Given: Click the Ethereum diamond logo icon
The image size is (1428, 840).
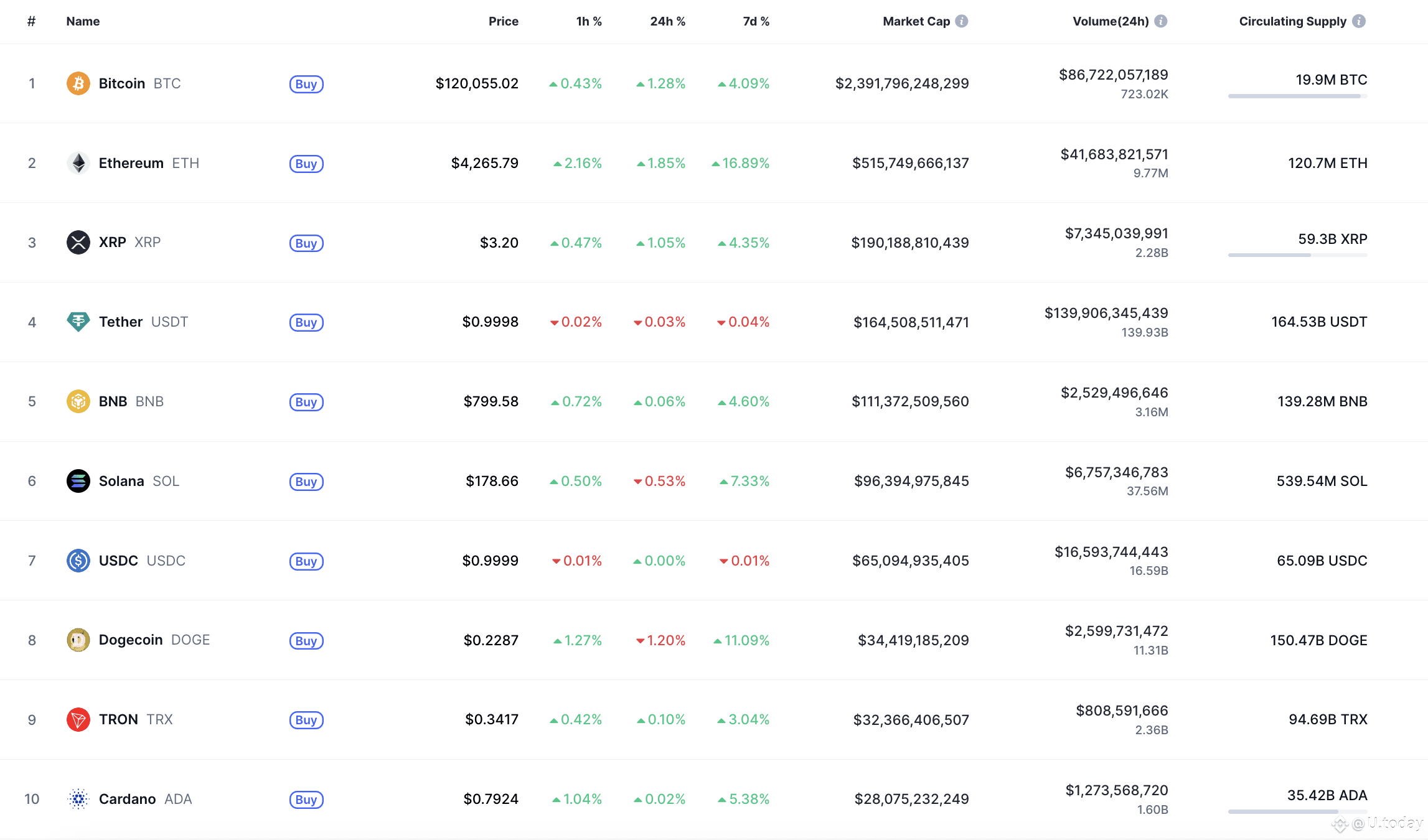Looking at the screenshot, I should 78,163.
